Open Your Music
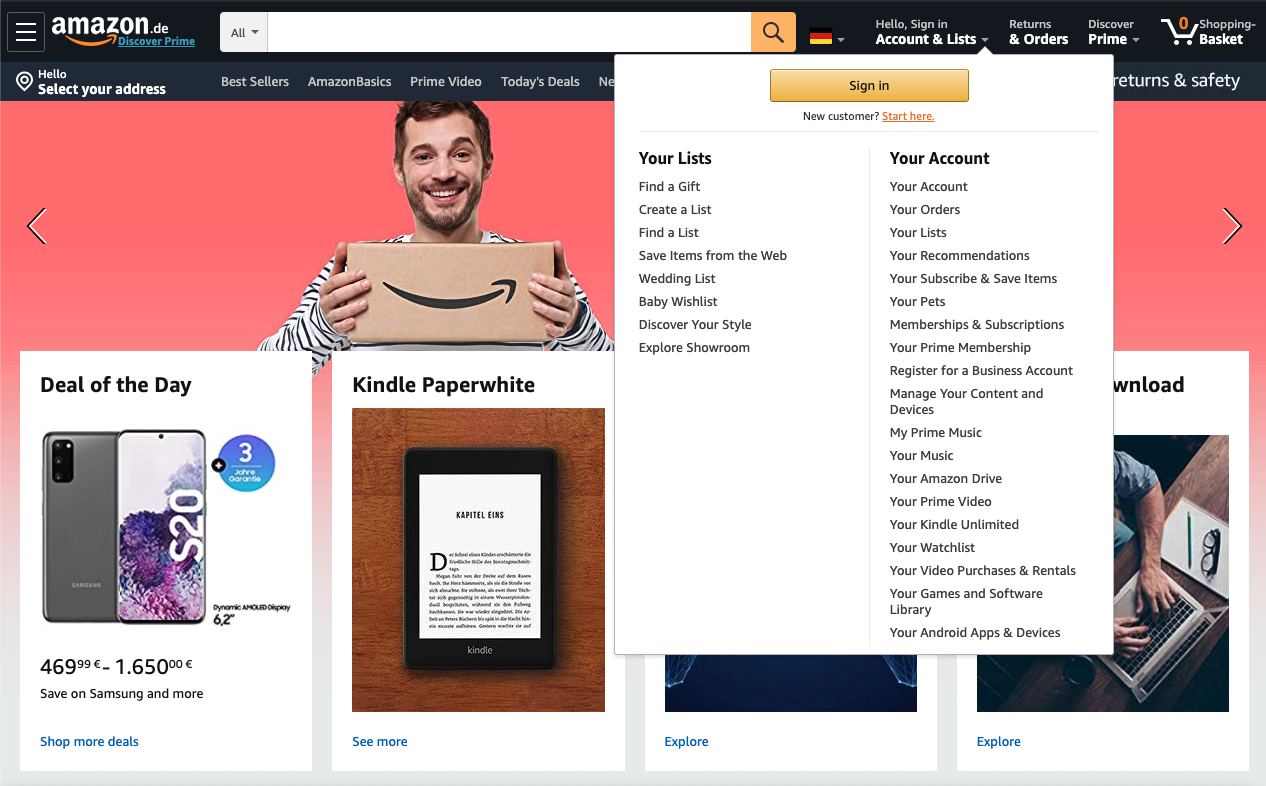Viewport: 1266px width, 786px height. [922, 455]
